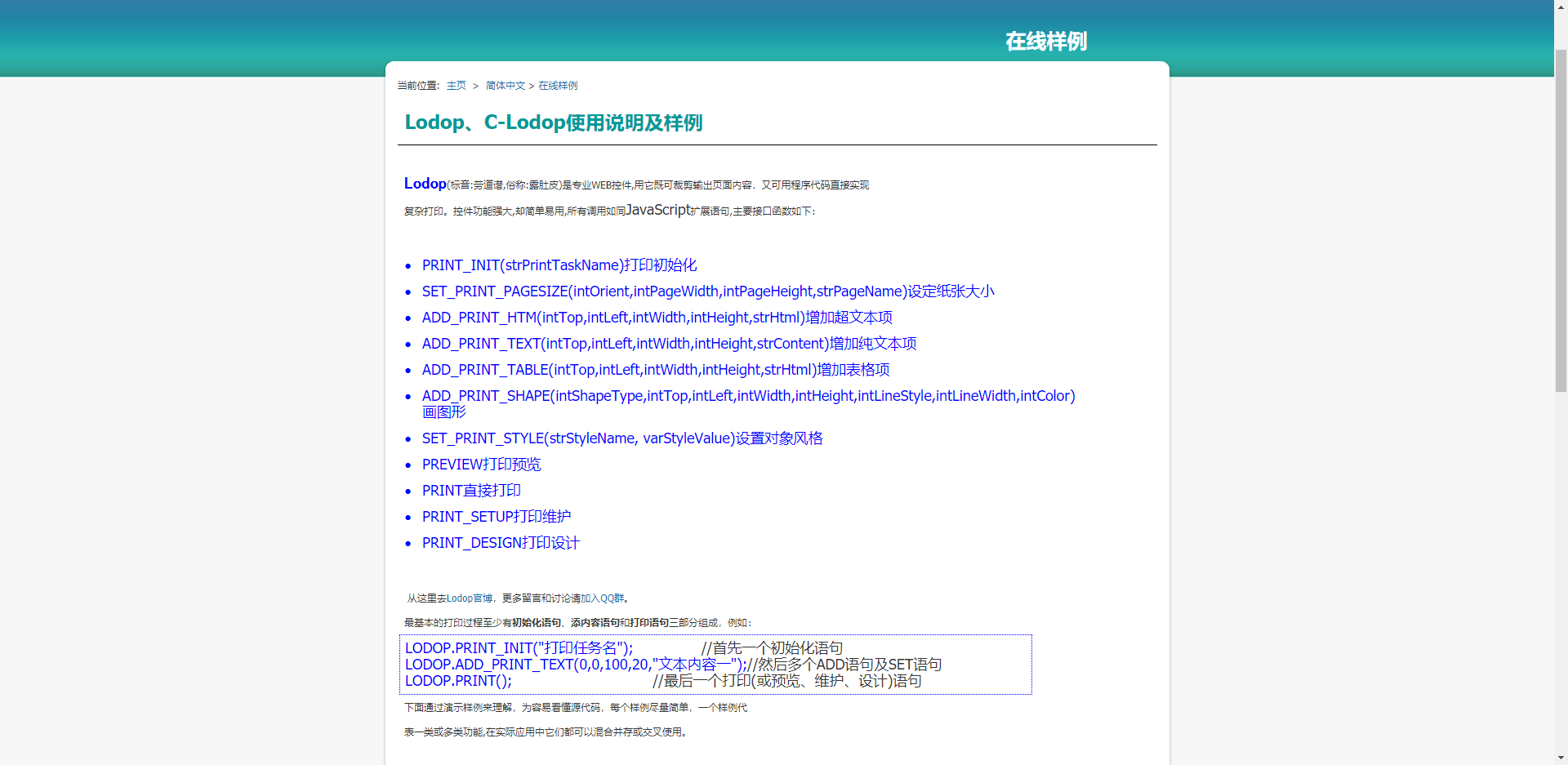Open the 主页 breadcrumb link

click(456, 86)
